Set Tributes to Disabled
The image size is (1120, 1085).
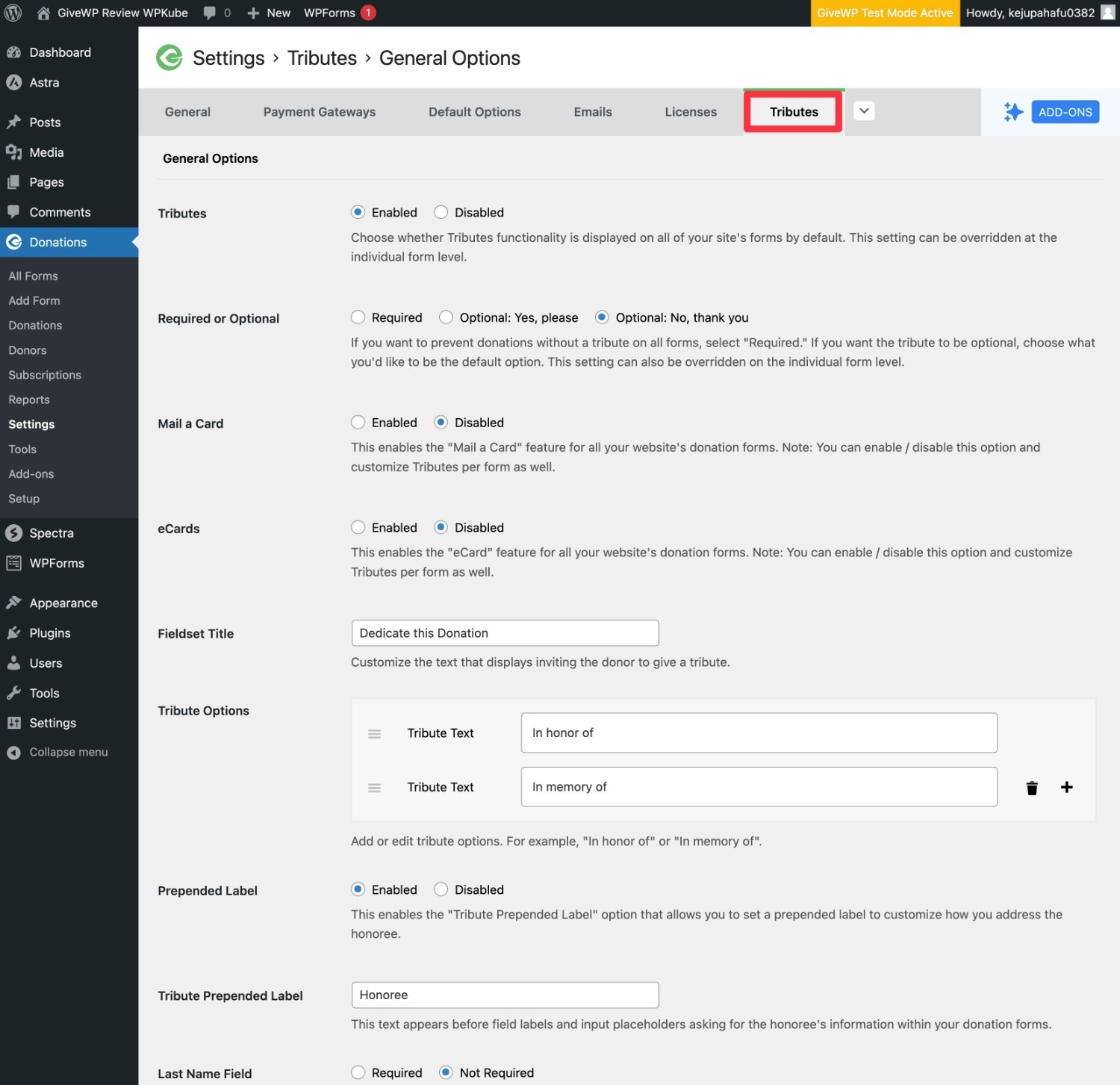click(x=441, y=212)
